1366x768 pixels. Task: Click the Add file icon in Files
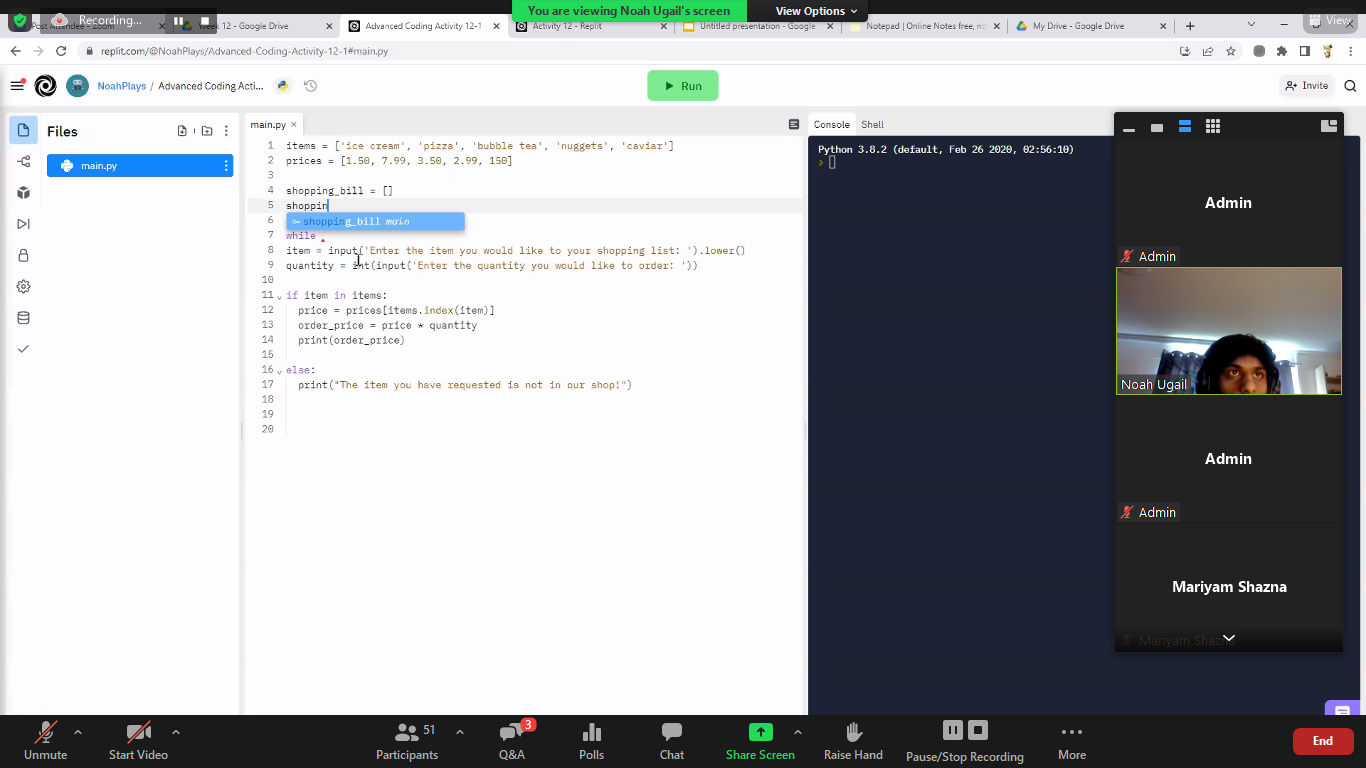click(182, 131)
